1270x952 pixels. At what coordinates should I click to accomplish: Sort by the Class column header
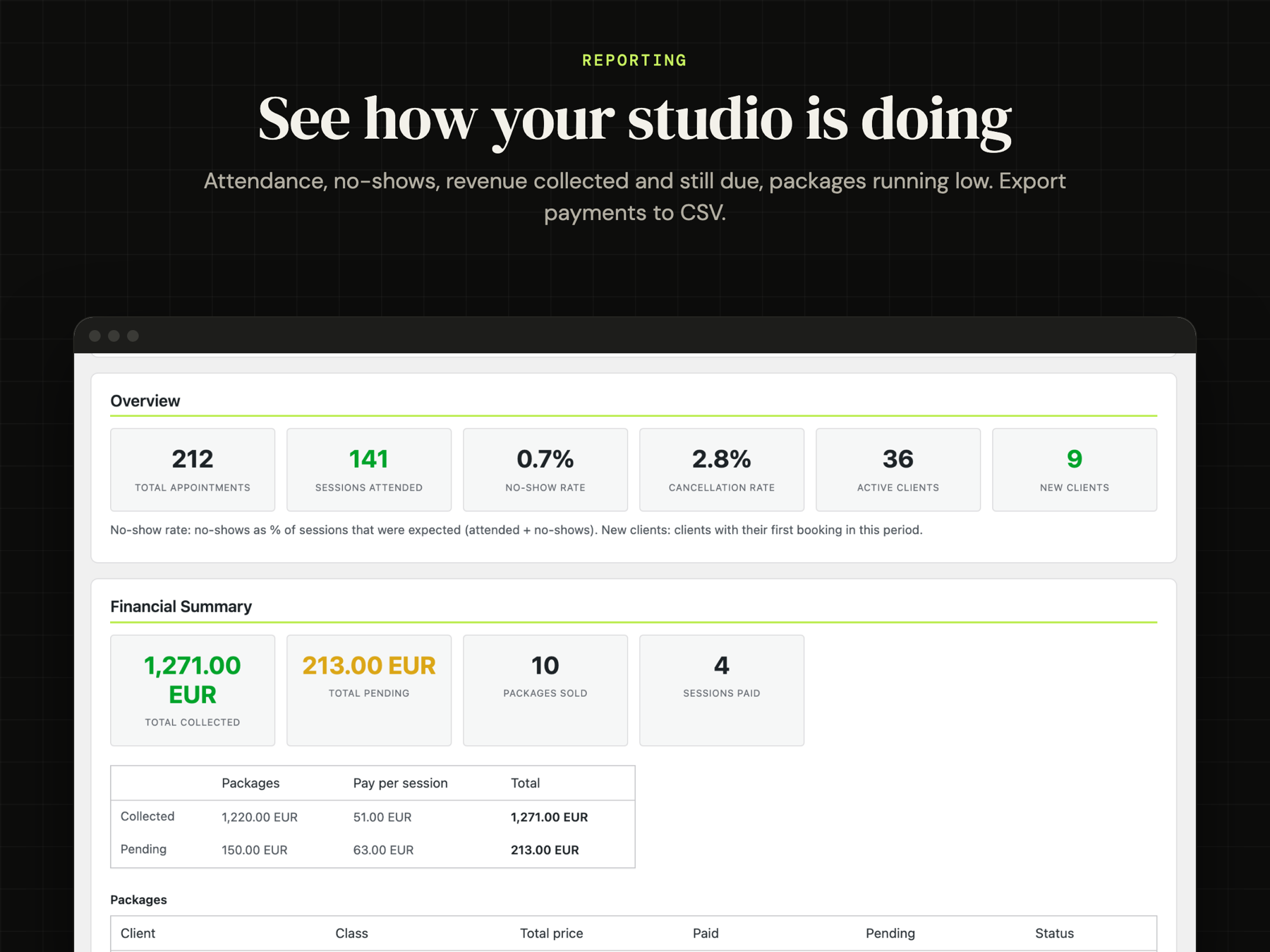click(351, 934)
